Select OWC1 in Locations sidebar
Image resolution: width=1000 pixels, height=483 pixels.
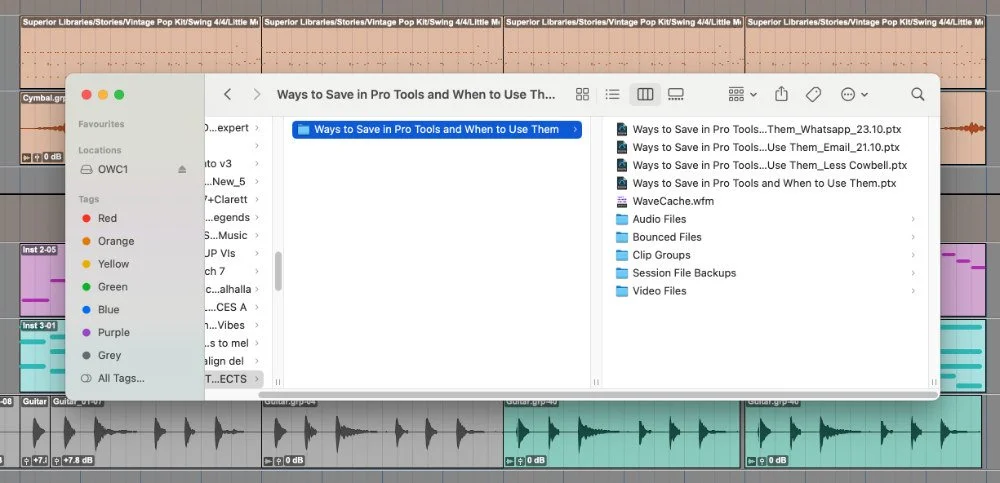pyautogui.click(x=113, y=170)
